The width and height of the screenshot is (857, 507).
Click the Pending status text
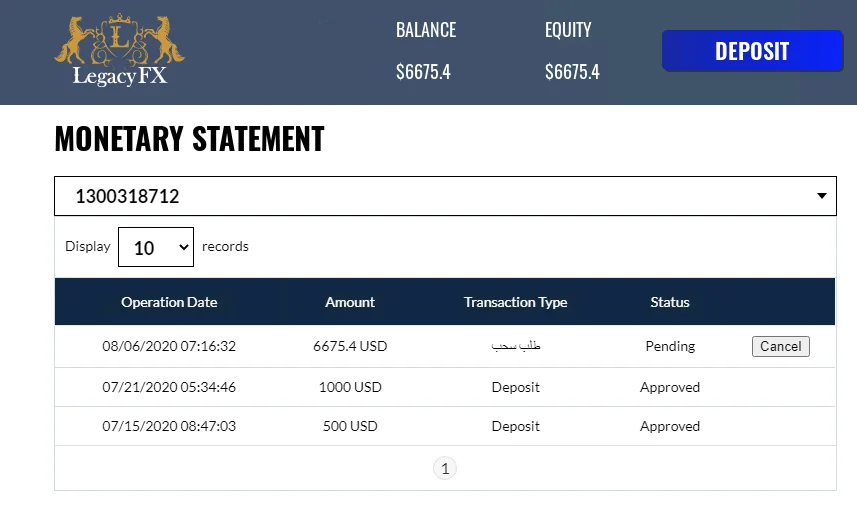(670, 346)
